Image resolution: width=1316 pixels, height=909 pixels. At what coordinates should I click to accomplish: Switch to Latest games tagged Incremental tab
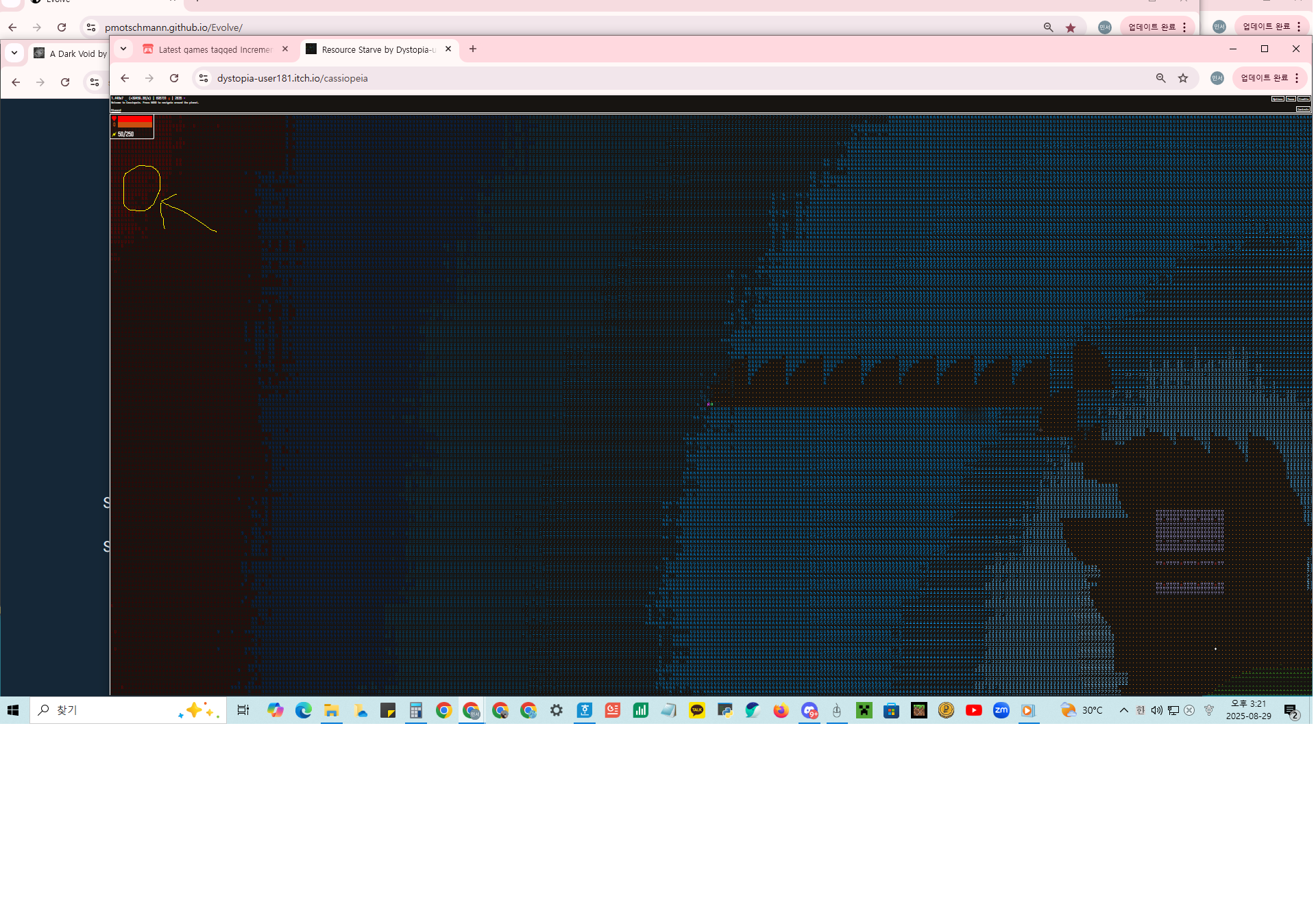coord(215,49)
